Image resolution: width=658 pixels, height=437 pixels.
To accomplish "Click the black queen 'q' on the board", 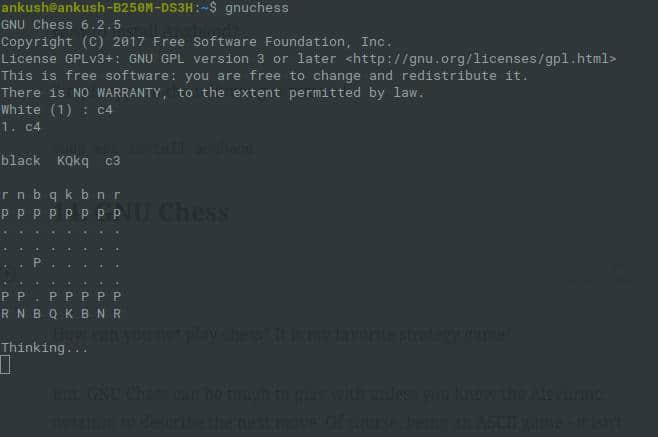I will 53,195.
